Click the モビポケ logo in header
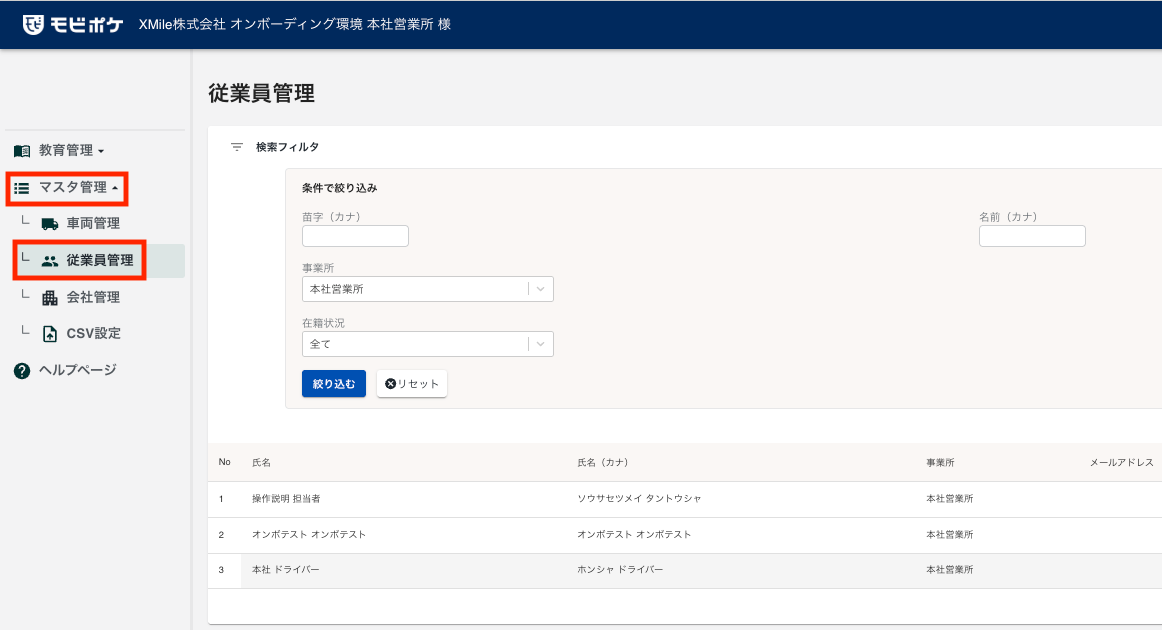Screen dimensions: 1162x630 click(x=72, y=24)
